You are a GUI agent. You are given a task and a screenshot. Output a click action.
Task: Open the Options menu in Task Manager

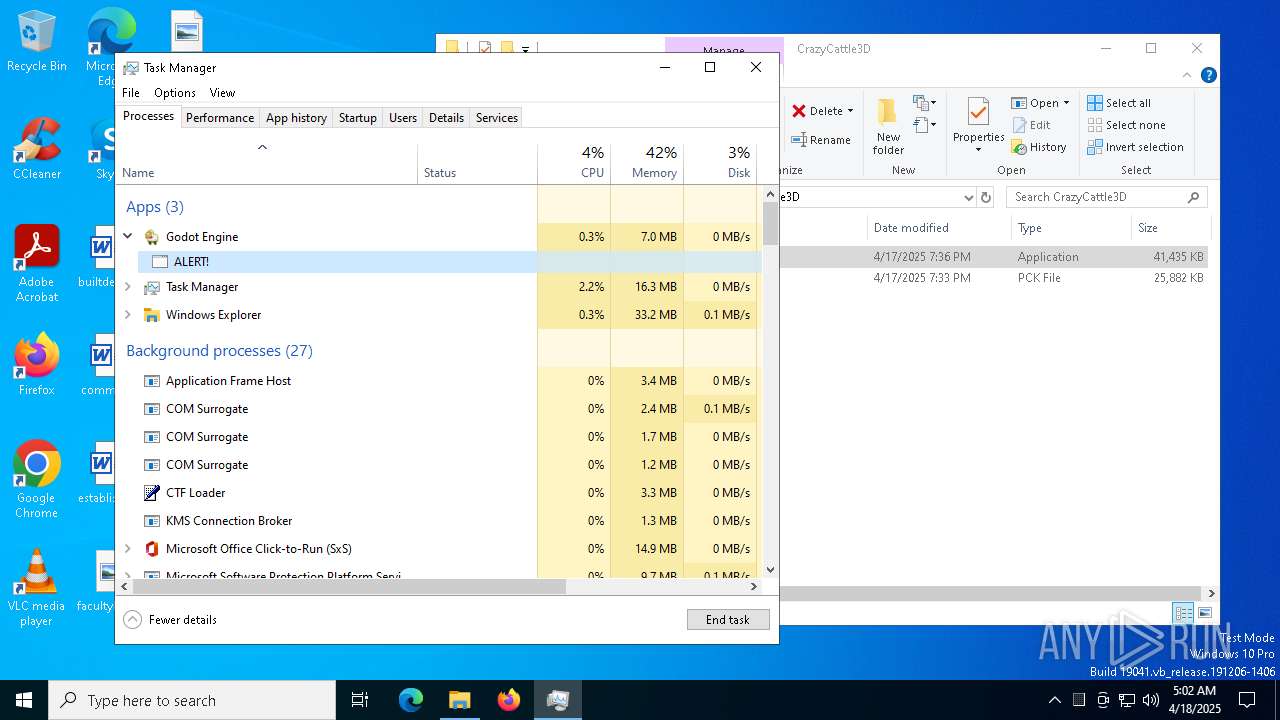pyautogui.click(x=175, y=93)
